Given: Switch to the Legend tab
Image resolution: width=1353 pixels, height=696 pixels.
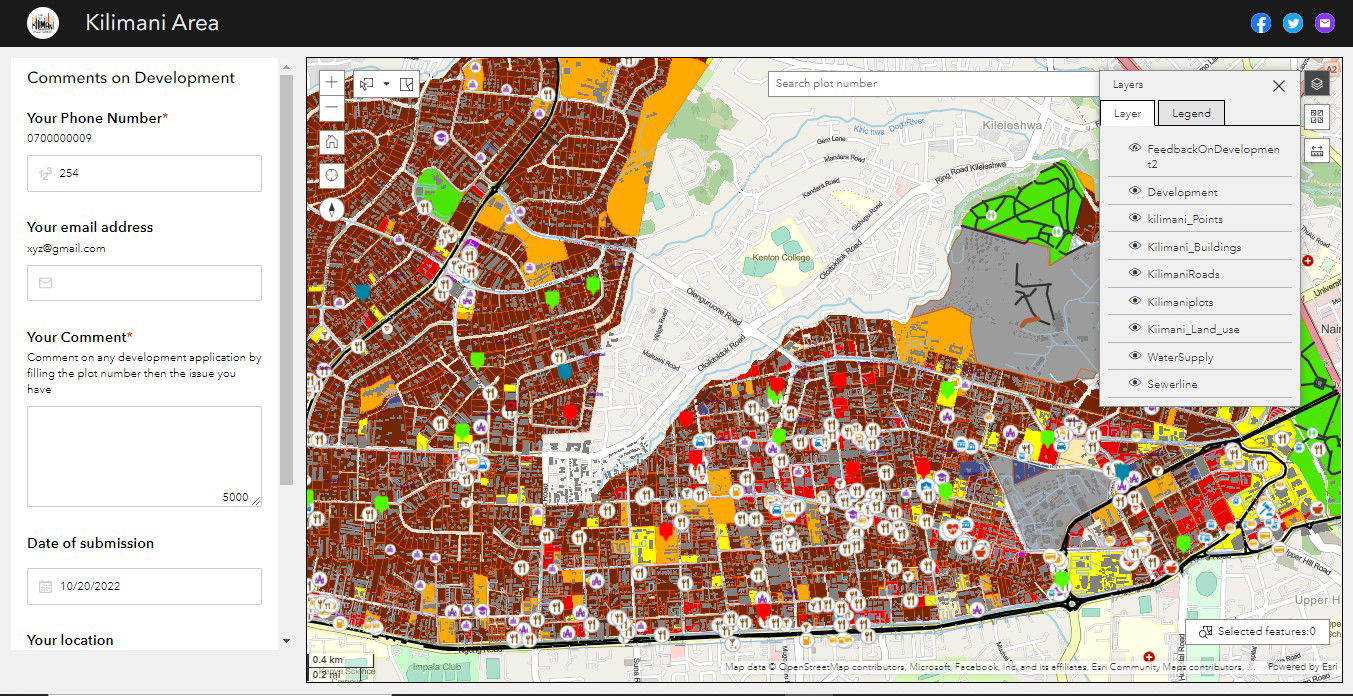Looking at the screenshot, I should 1191,113.
